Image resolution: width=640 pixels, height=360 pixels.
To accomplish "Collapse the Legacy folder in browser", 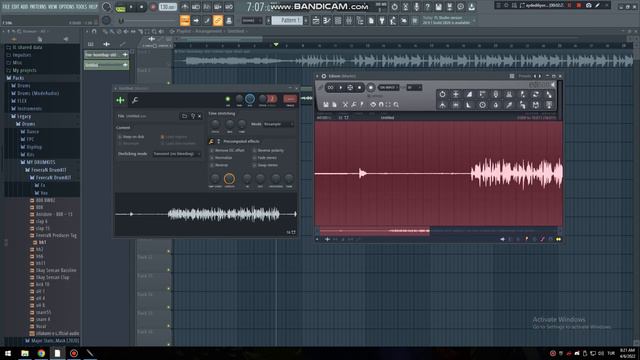I will (24, 116).
